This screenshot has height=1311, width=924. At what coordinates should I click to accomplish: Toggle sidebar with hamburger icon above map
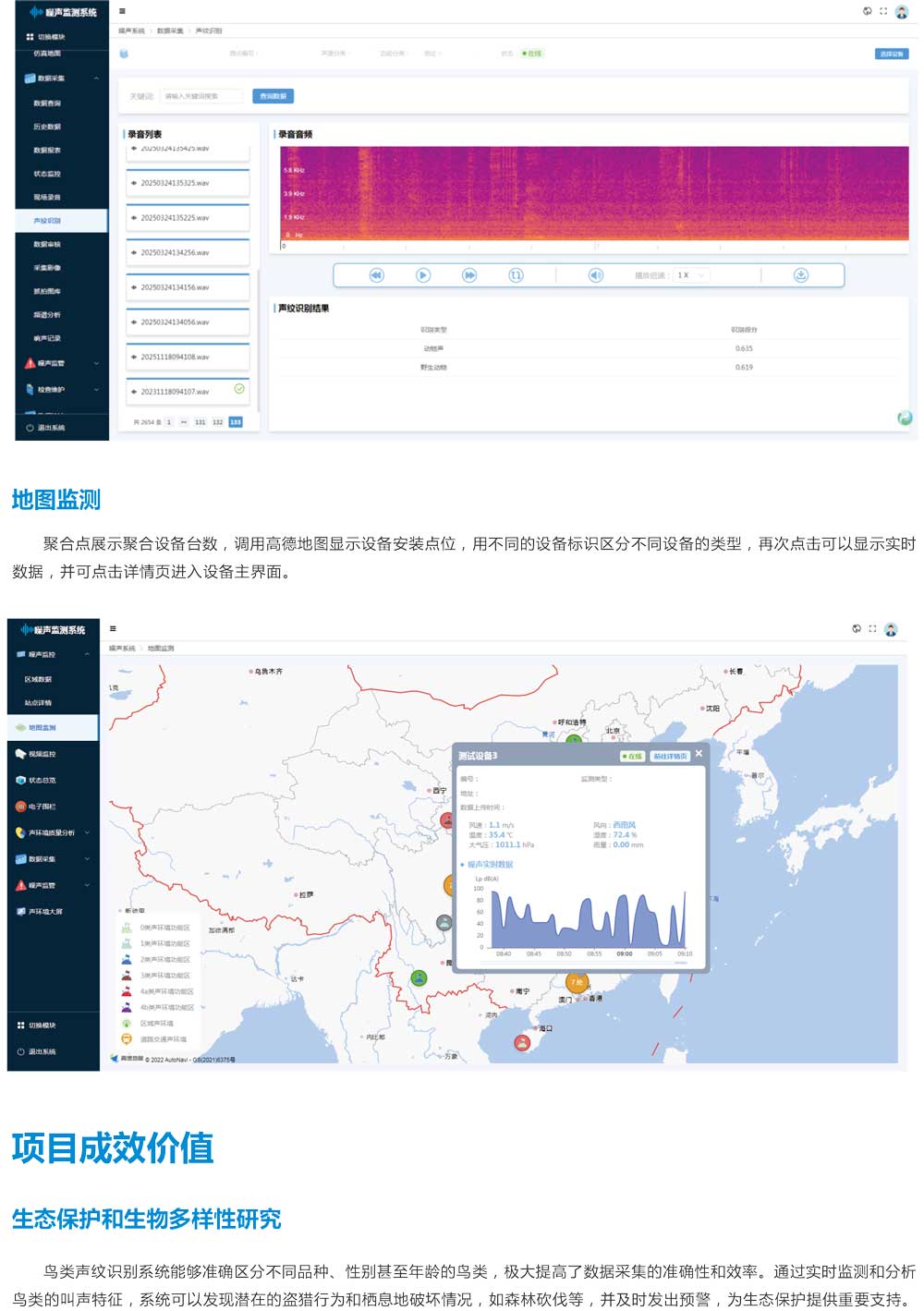pos(113,628)
